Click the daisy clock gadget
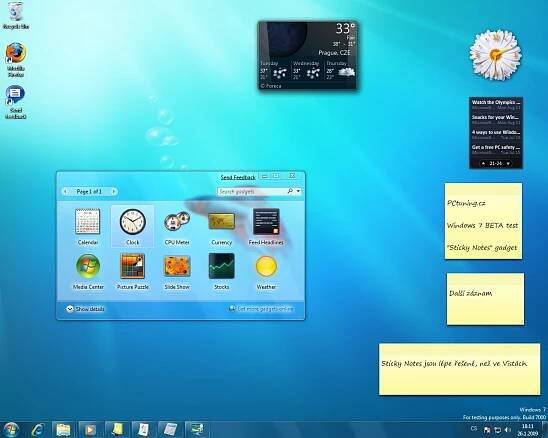The width and height of the screenshot is (548, 438). (496, 55)
